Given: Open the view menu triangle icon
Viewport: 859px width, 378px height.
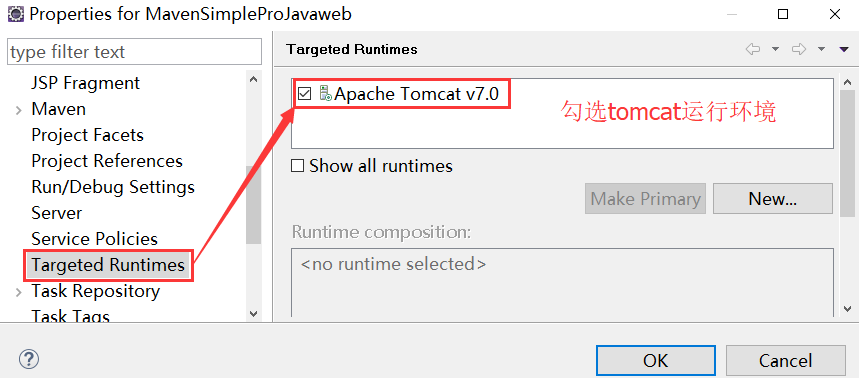Looking at the screenshot, I should click(844, 49).
